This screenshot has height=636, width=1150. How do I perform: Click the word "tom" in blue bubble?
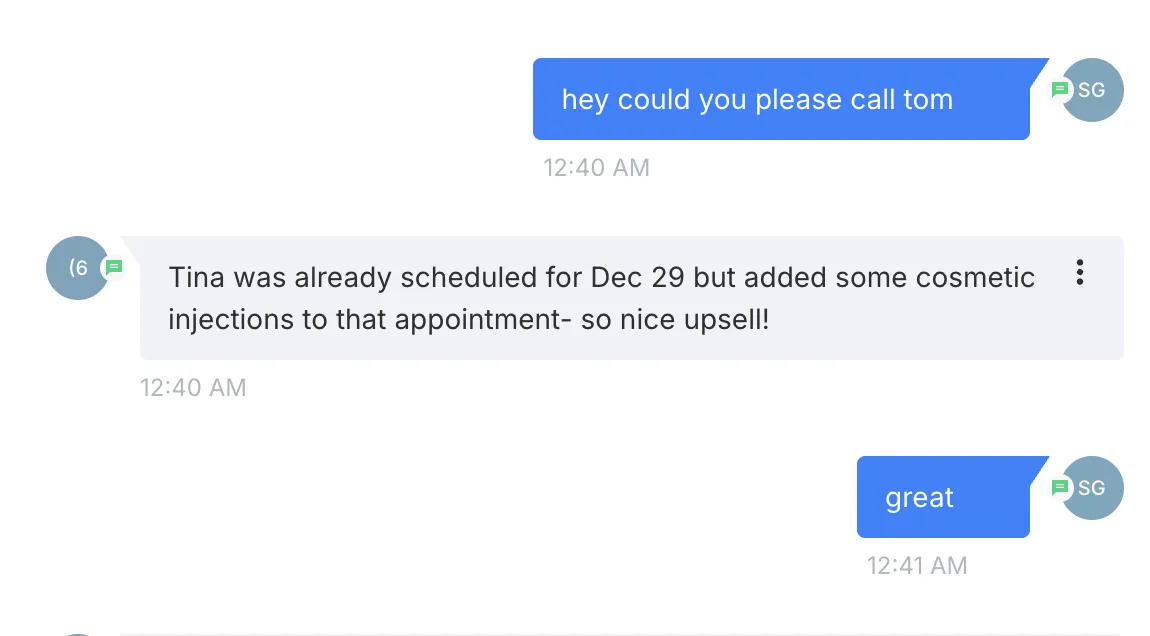[x=928, y=100]
